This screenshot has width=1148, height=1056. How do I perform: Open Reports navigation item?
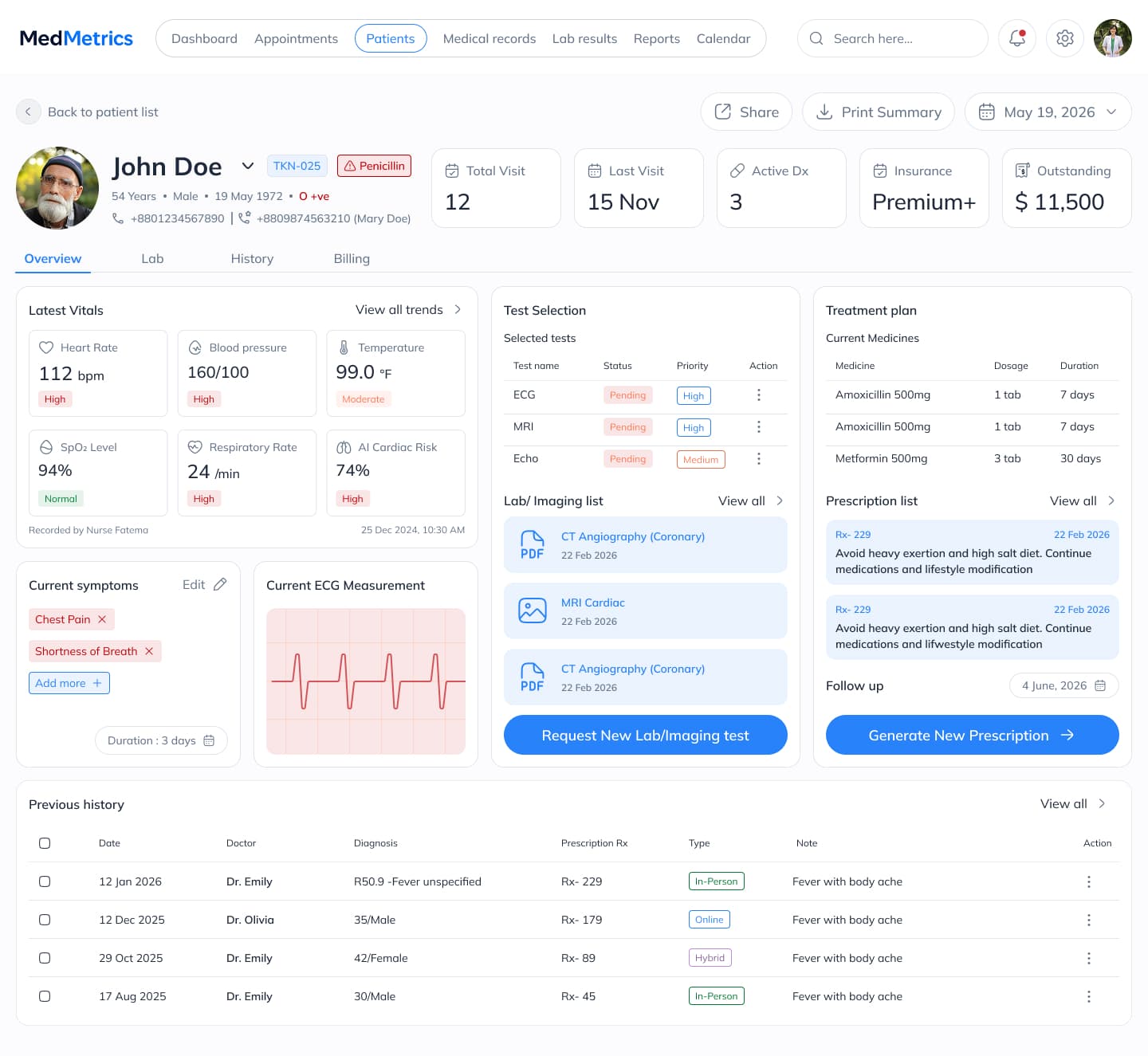[657, 38]
